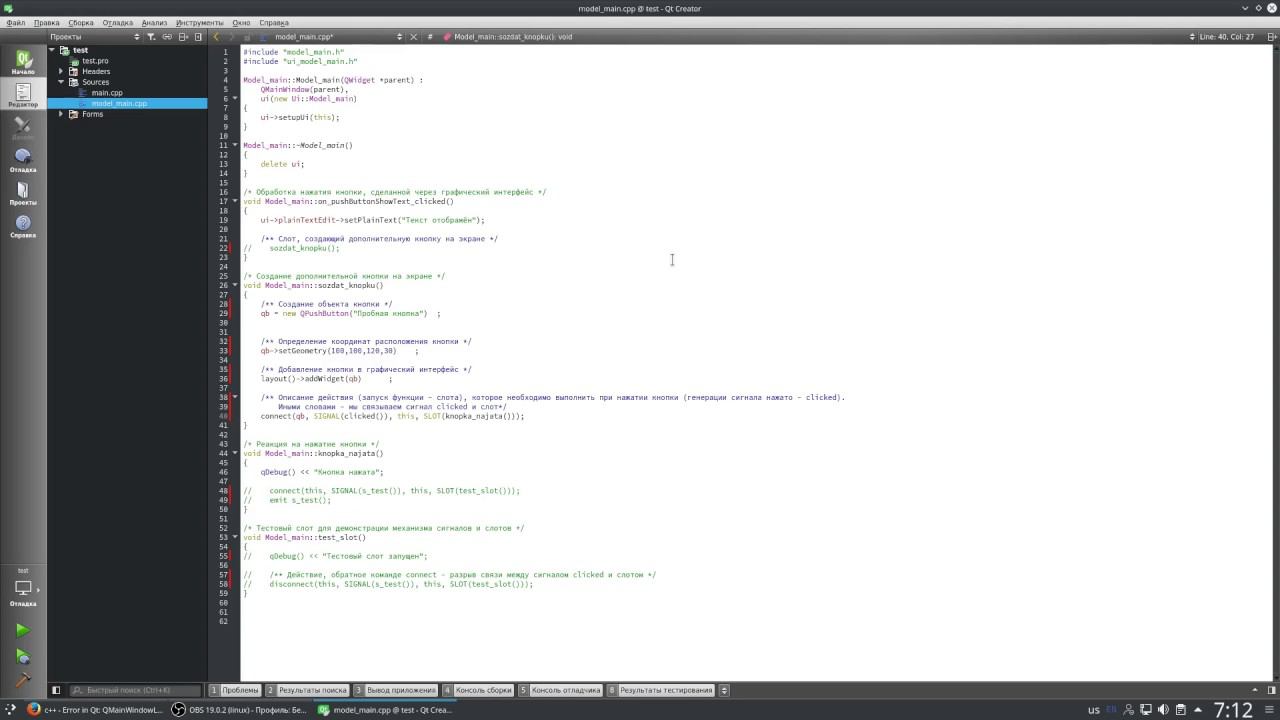The image size is (1280, 720).
Task: Show the Консоль сборки pane
Action: (x=478, y=690)
